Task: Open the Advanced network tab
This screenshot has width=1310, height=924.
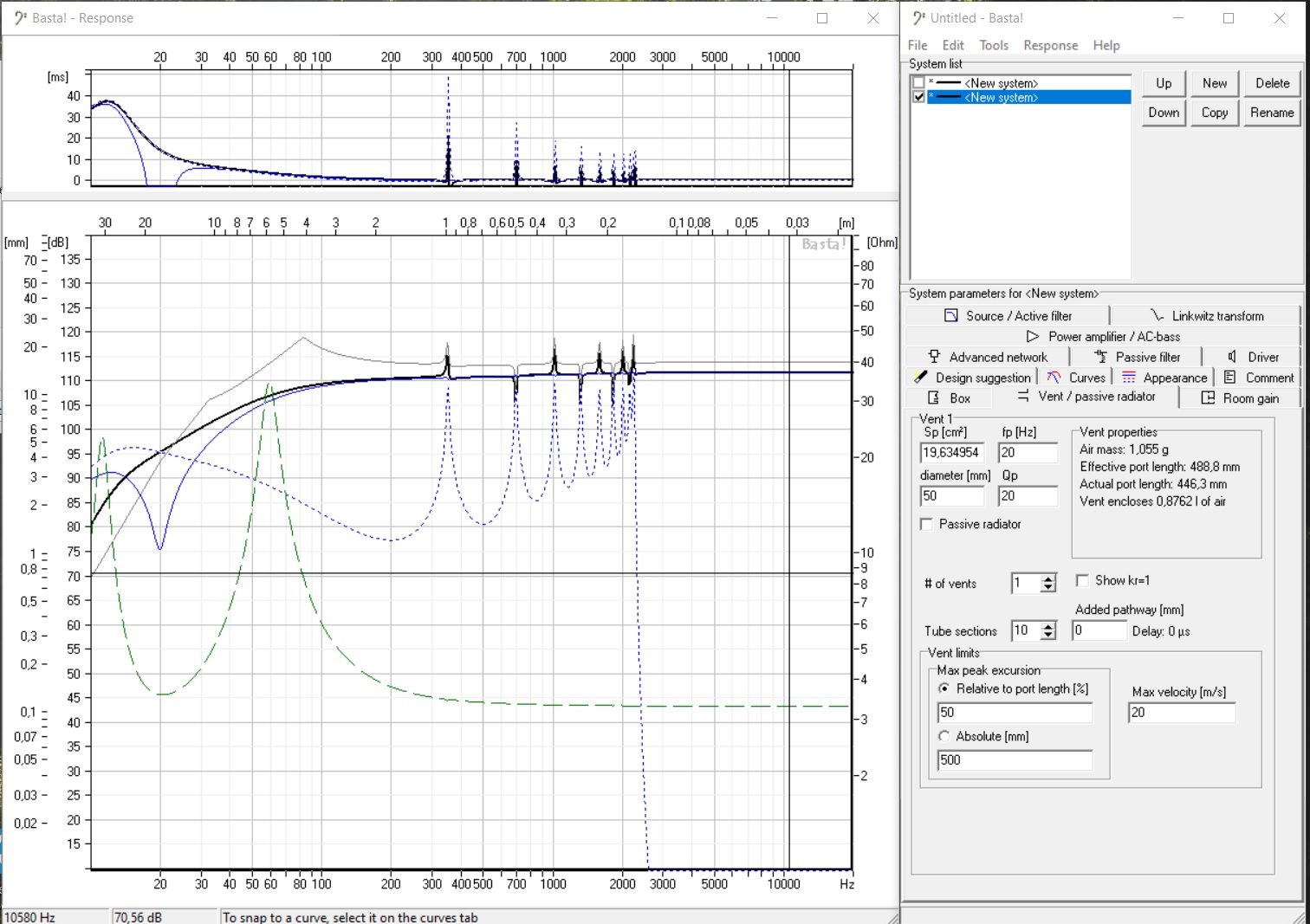Action: click(988, 357)
